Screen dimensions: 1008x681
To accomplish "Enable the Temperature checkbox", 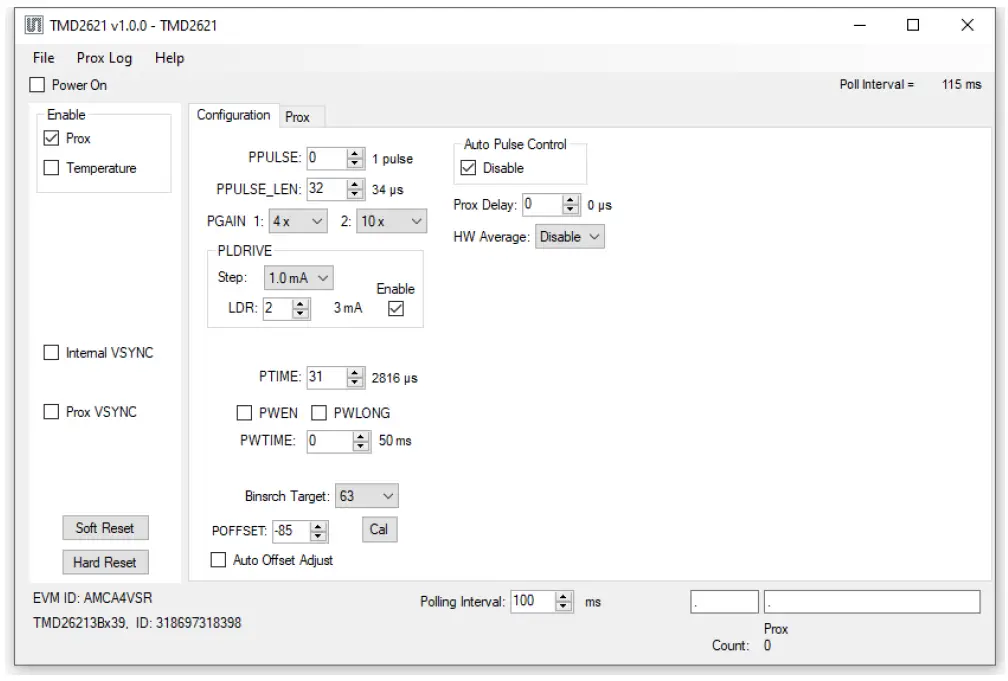I will [x=52, y=168].
